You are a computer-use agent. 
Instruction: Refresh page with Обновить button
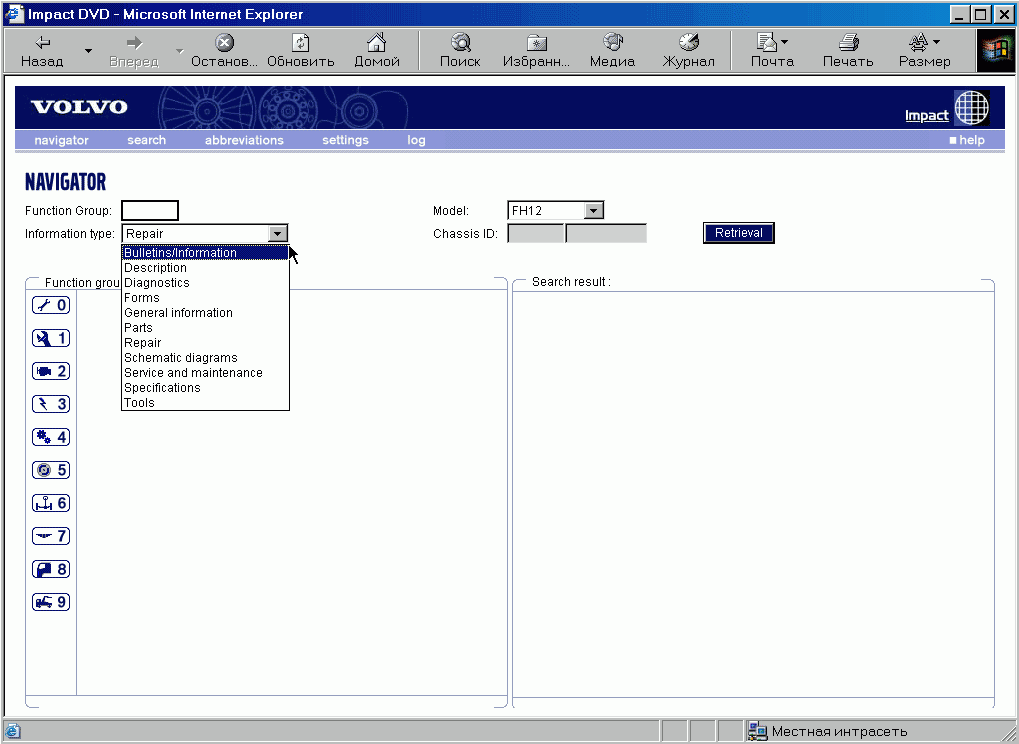click(x=300, y=51)
